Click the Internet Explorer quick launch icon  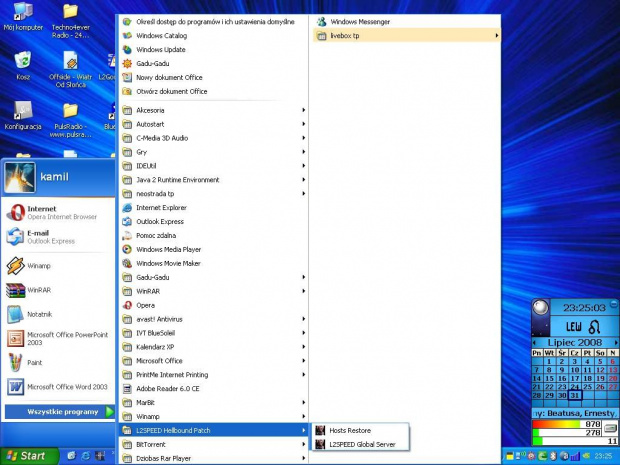(x=85, y=456)
